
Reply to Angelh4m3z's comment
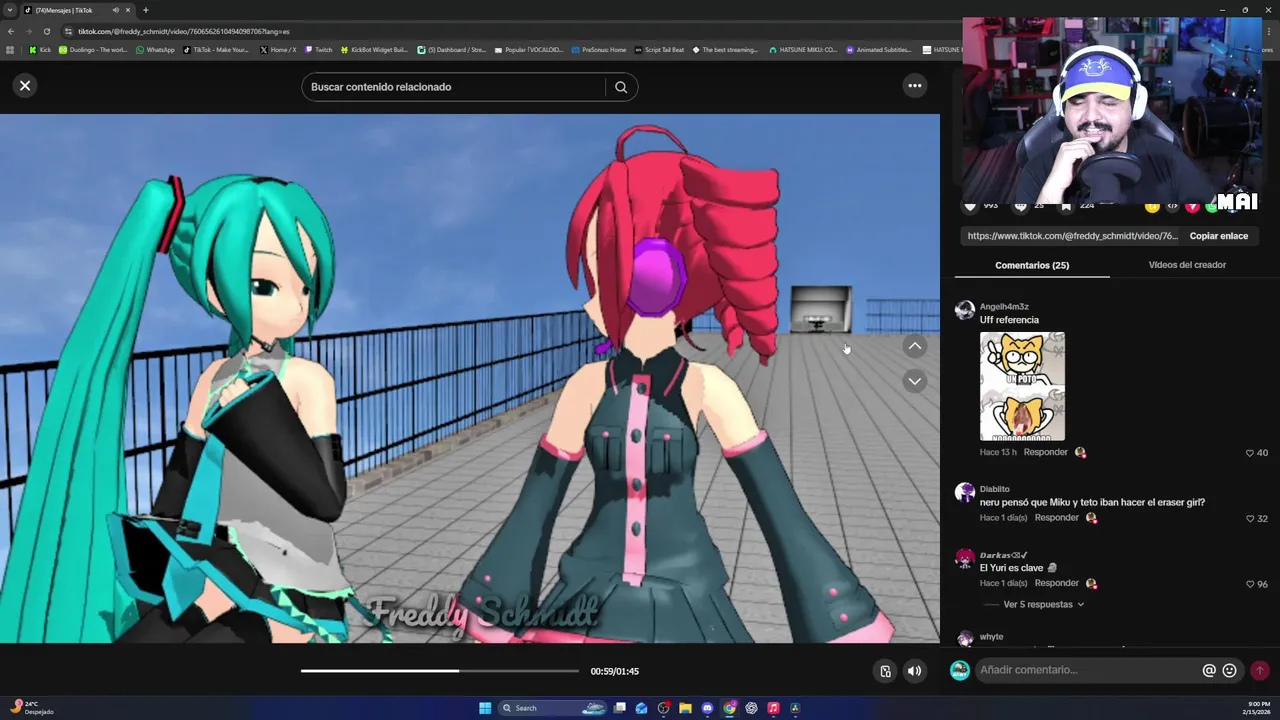1046,452
